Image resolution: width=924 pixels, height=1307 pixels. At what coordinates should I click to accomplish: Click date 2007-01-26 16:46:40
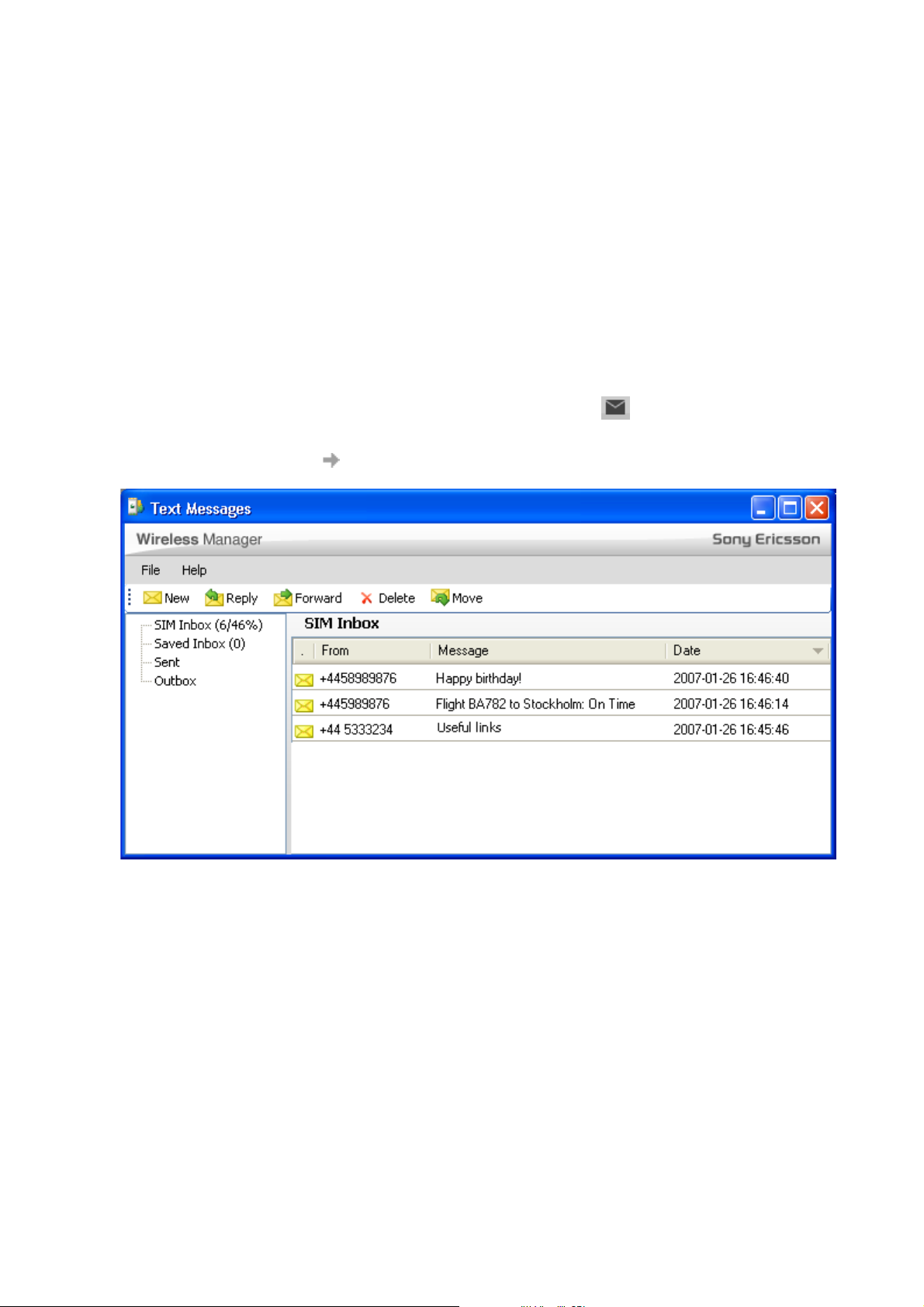(x=731, y=679)
